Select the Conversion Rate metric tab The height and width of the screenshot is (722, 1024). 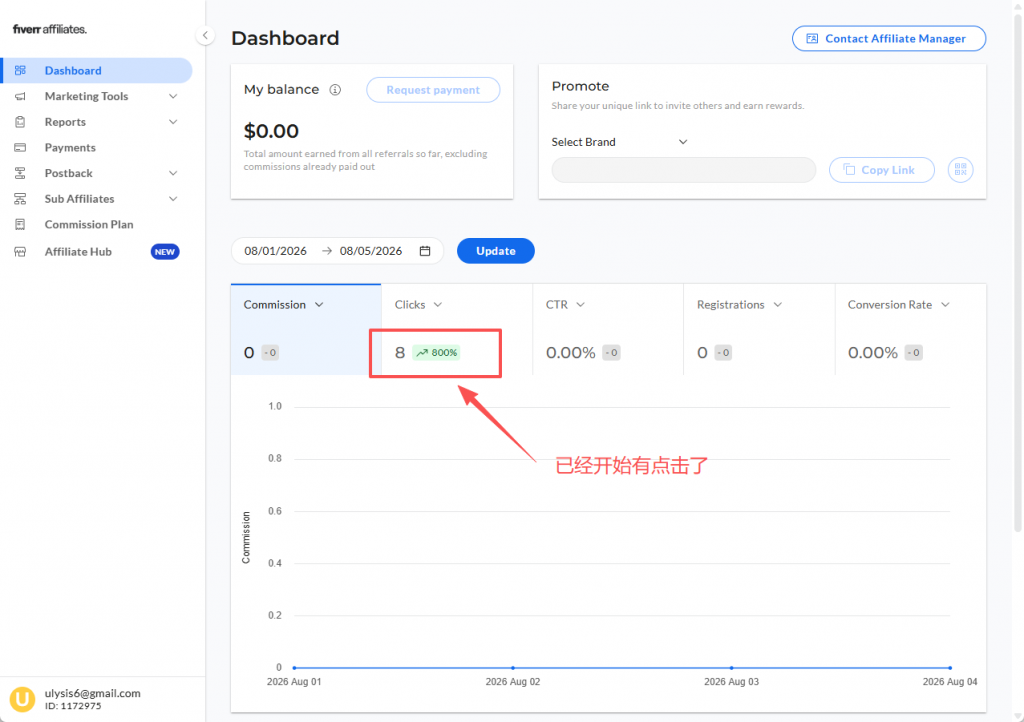pos(910,330)
